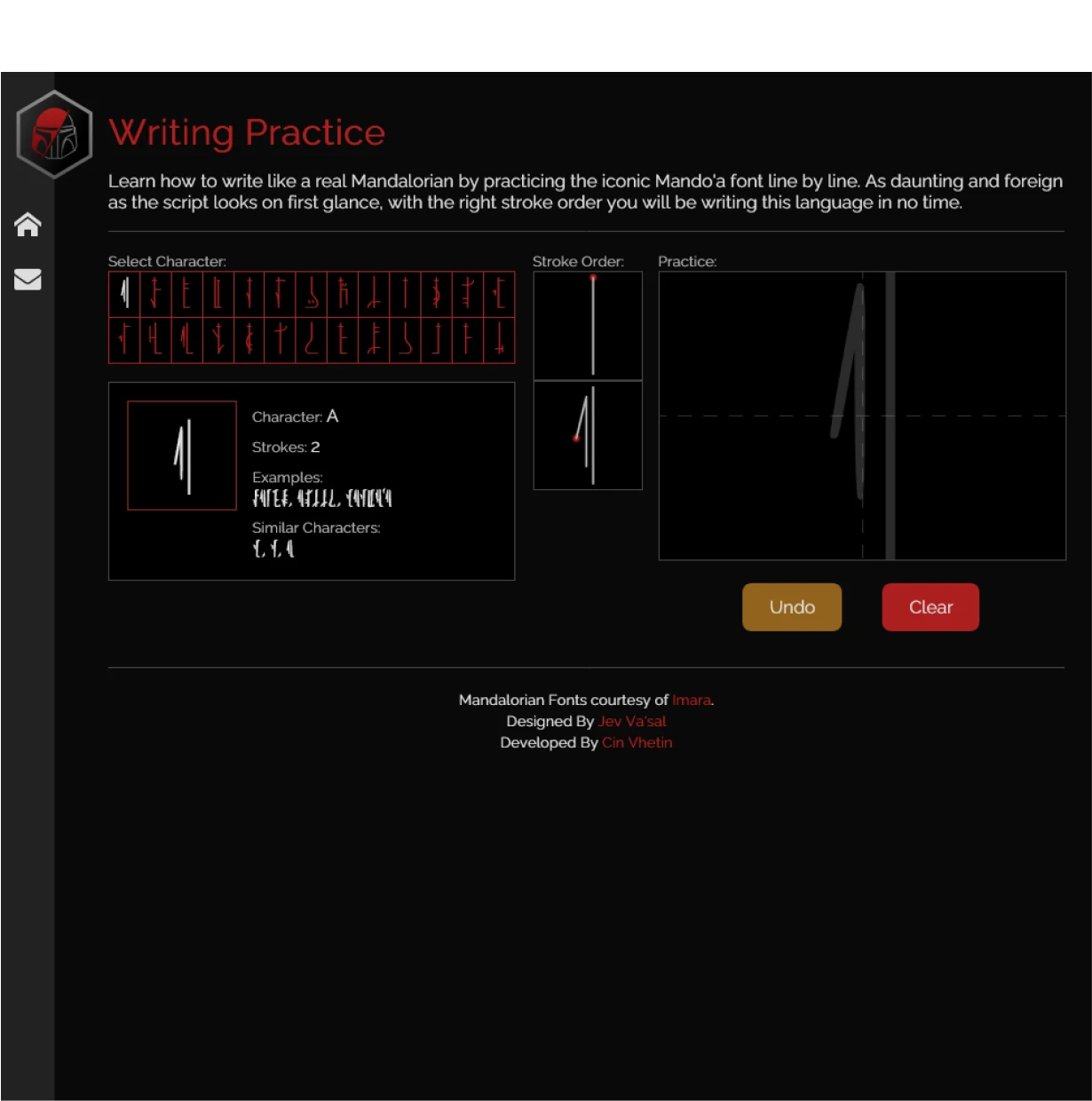Viewport: 1092px width, 1101px height.
Task: Select the highlighted white character A glyph
Action: coord(124,294)
